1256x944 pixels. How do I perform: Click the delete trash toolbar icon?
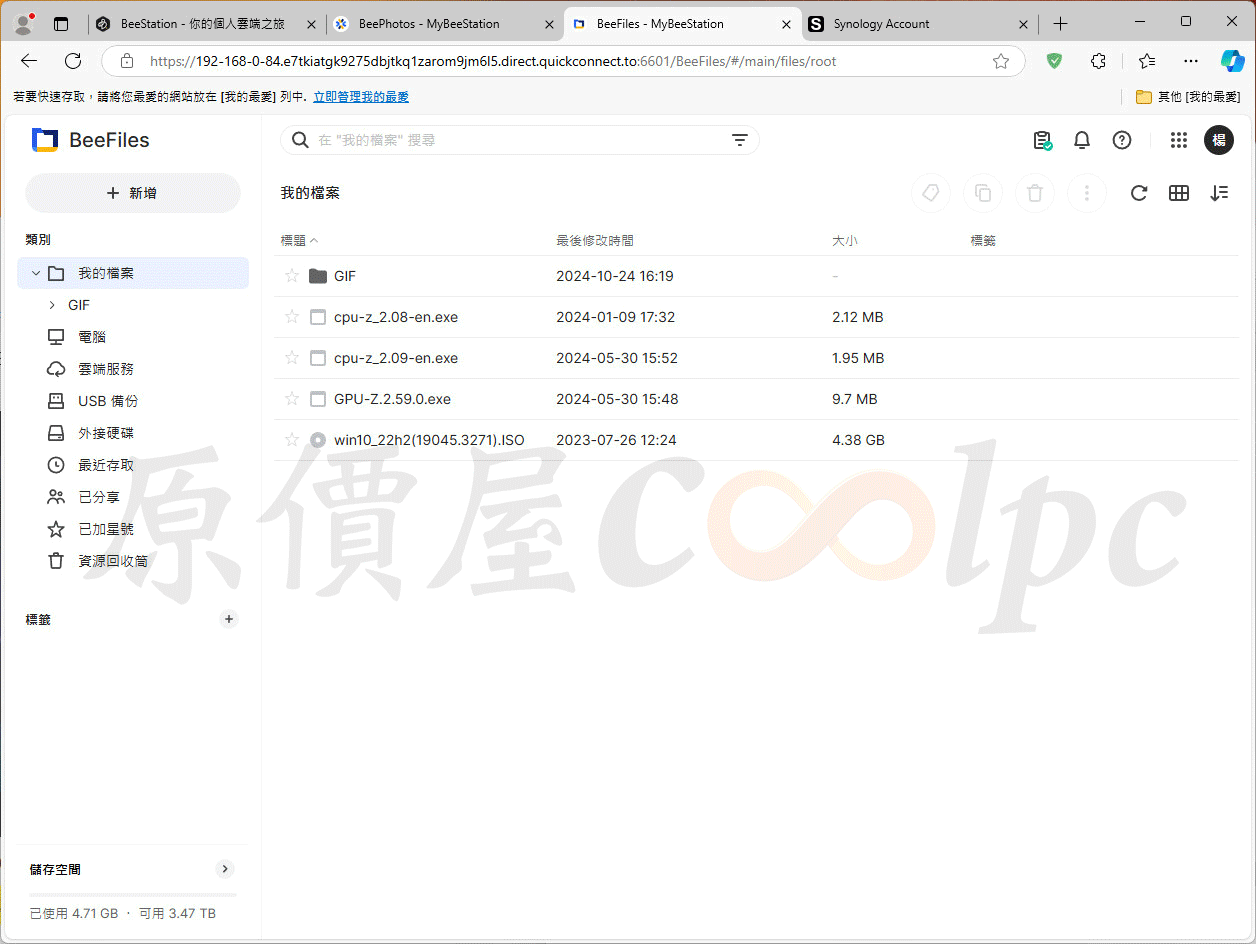(x=1035, y=193)
